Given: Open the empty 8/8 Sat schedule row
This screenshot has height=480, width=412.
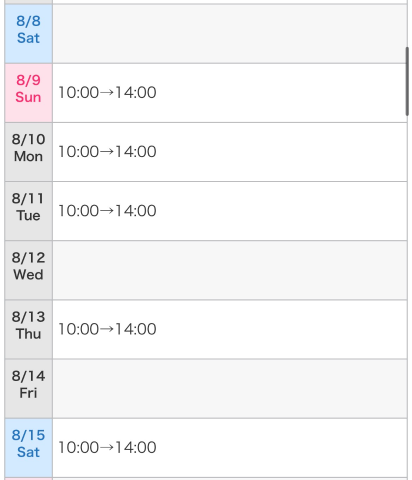Looking at the screenshot, I should click(x=230, y=33).
